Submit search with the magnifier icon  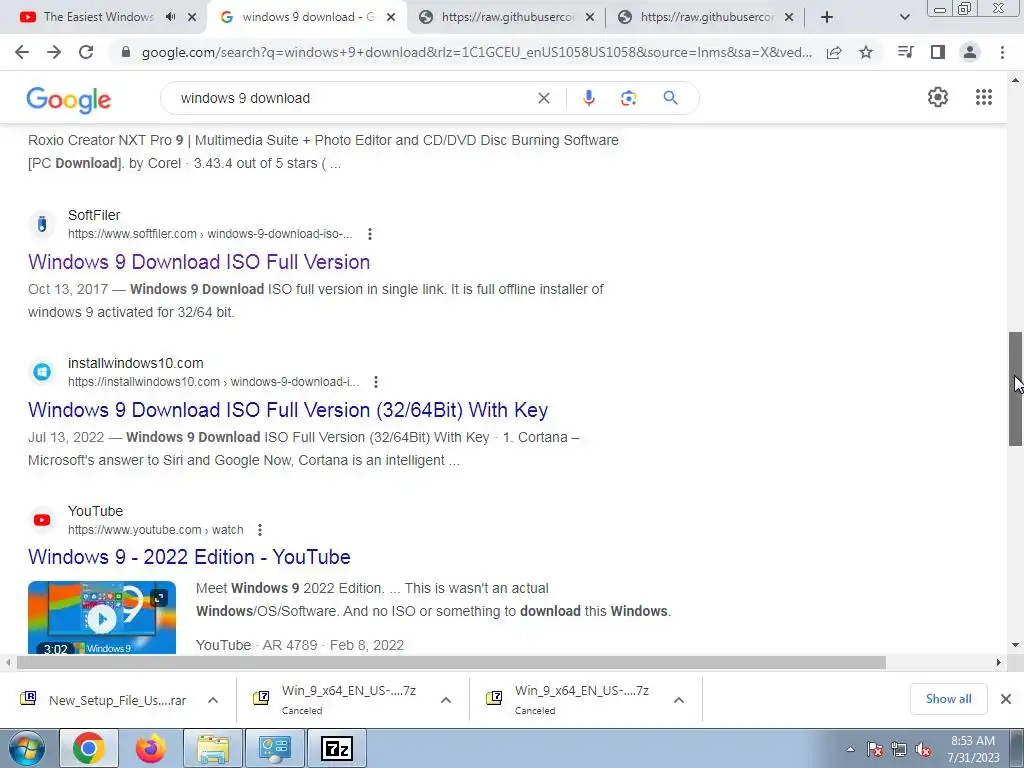tap(670, 98)
